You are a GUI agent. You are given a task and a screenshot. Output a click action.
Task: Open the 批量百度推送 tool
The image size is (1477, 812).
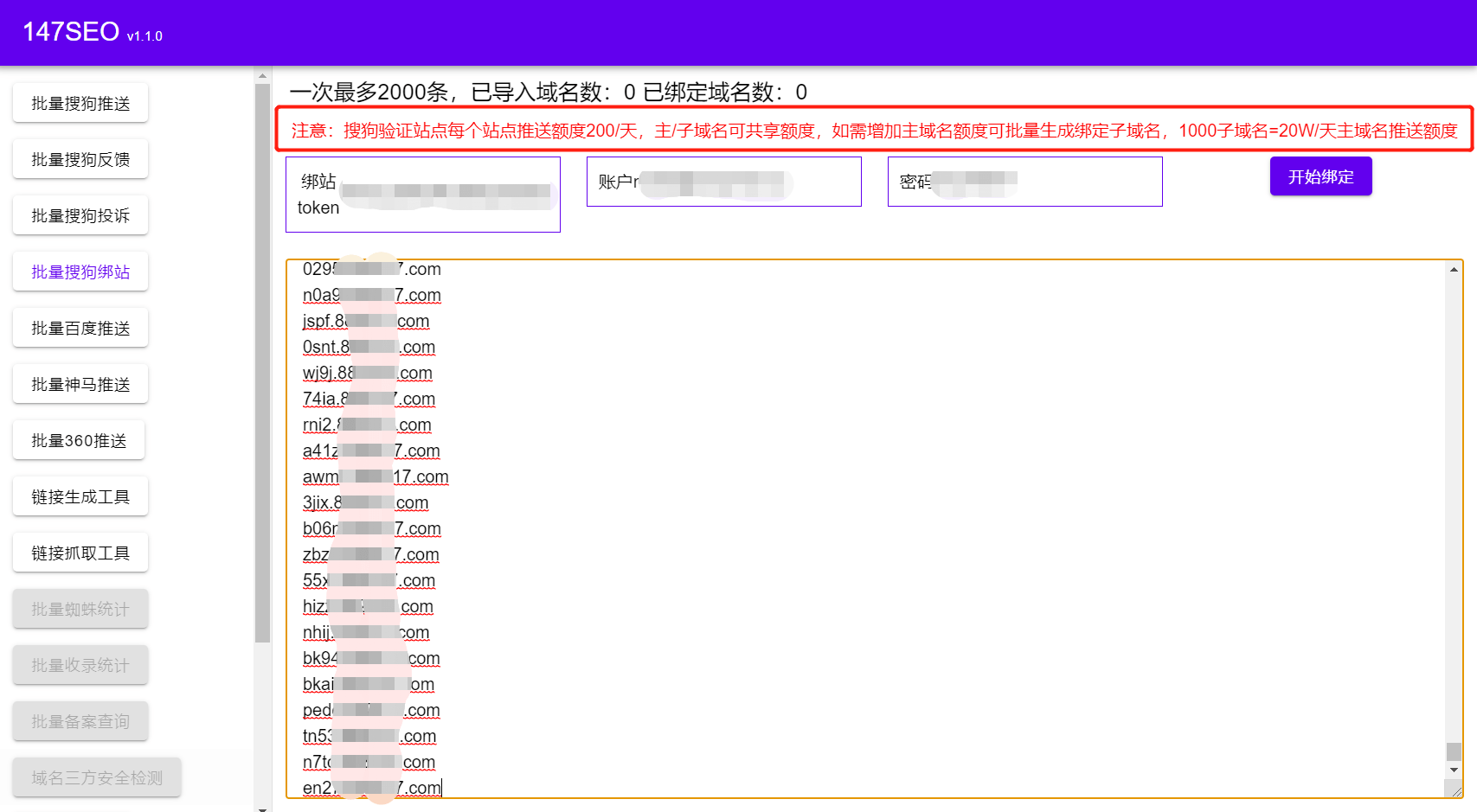pyautogui.click(x=80, y=327)
